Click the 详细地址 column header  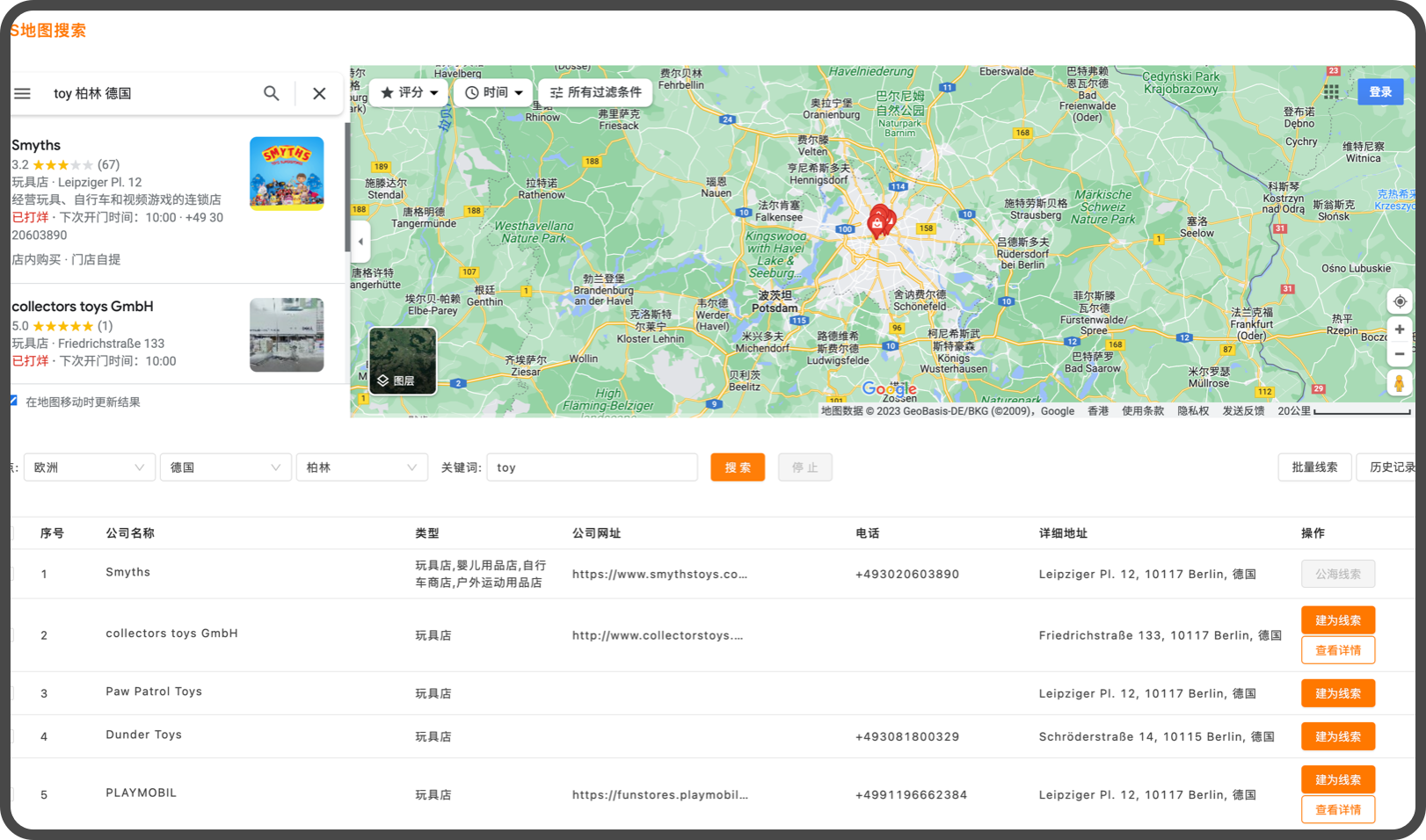pos(1063,533)
